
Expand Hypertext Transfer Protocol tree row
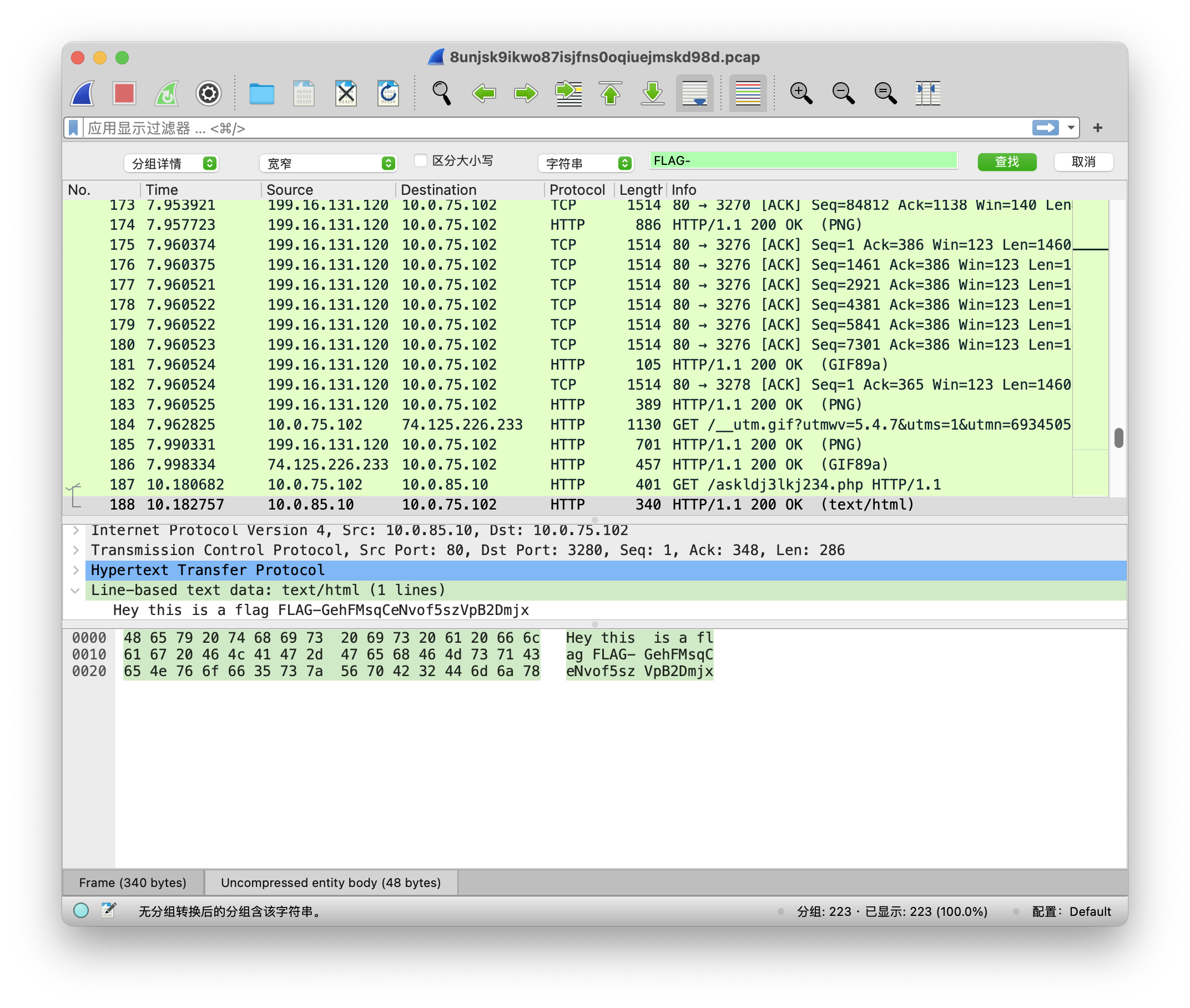pos(76,570)
